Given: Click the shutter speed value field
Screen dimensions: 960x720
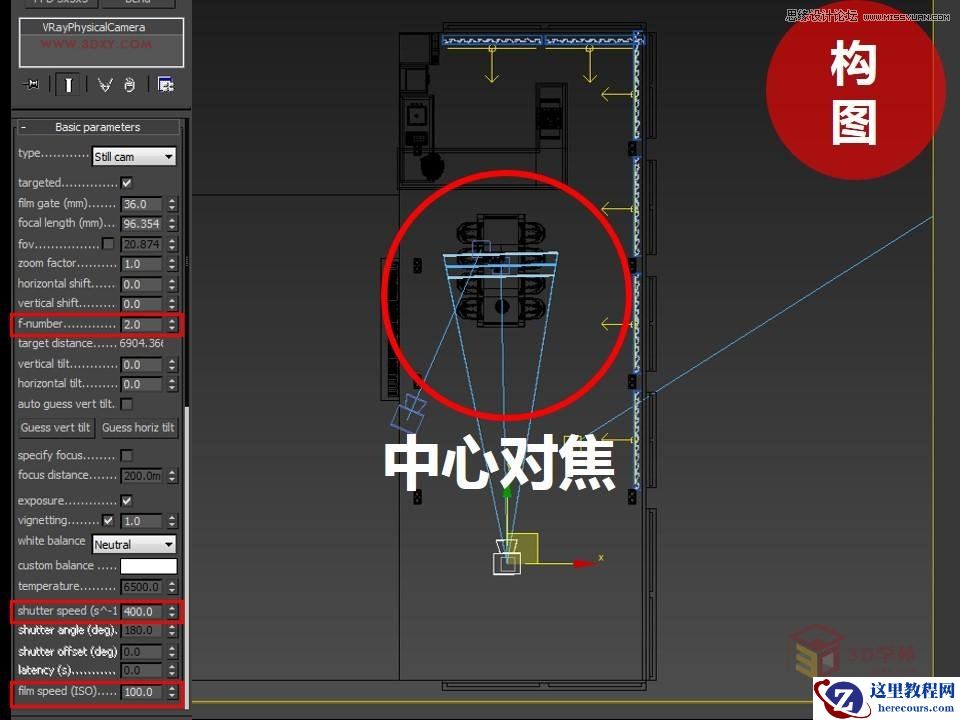Looking at the screenshot, I should 141,611.
